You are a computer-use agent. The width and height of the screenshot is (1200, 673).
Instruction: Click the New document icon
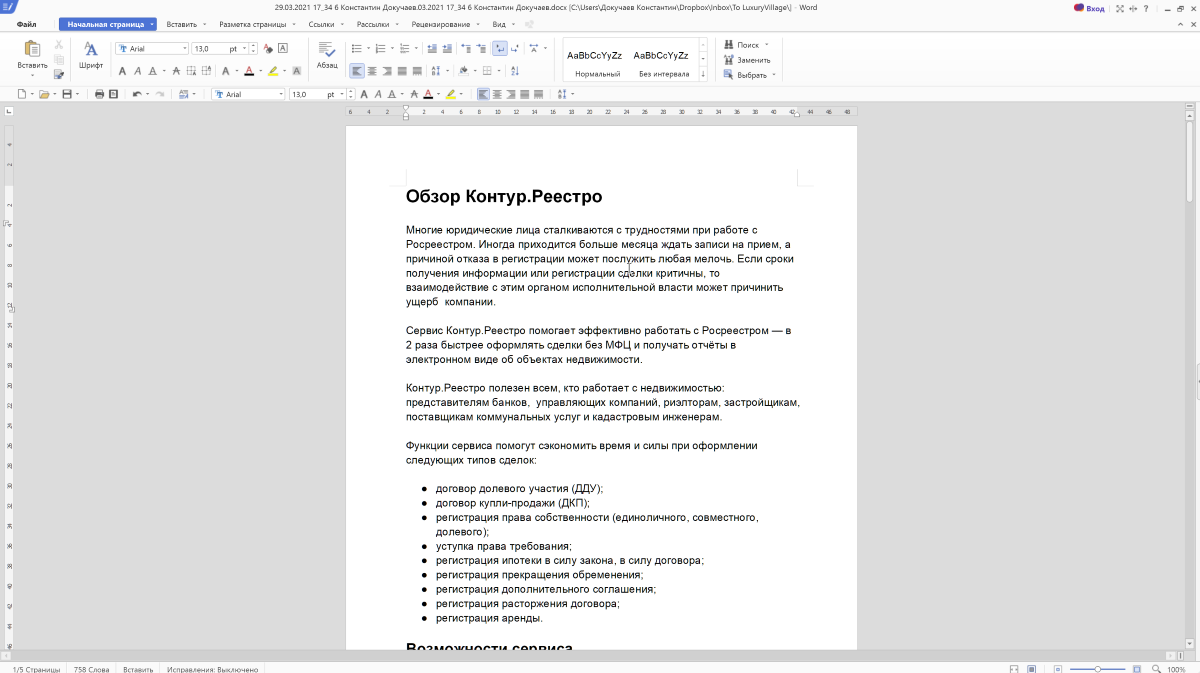point(22,94)
